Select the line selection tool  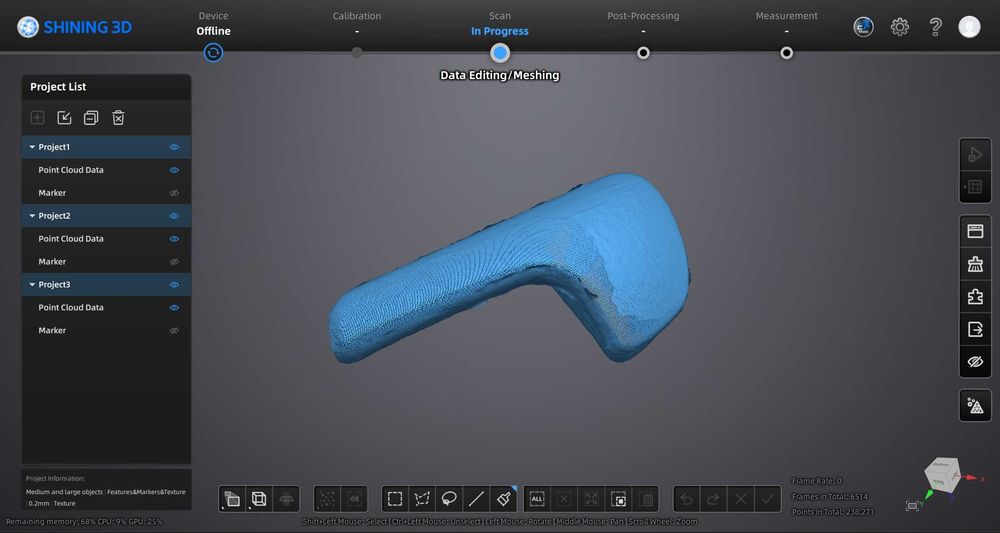476,499
